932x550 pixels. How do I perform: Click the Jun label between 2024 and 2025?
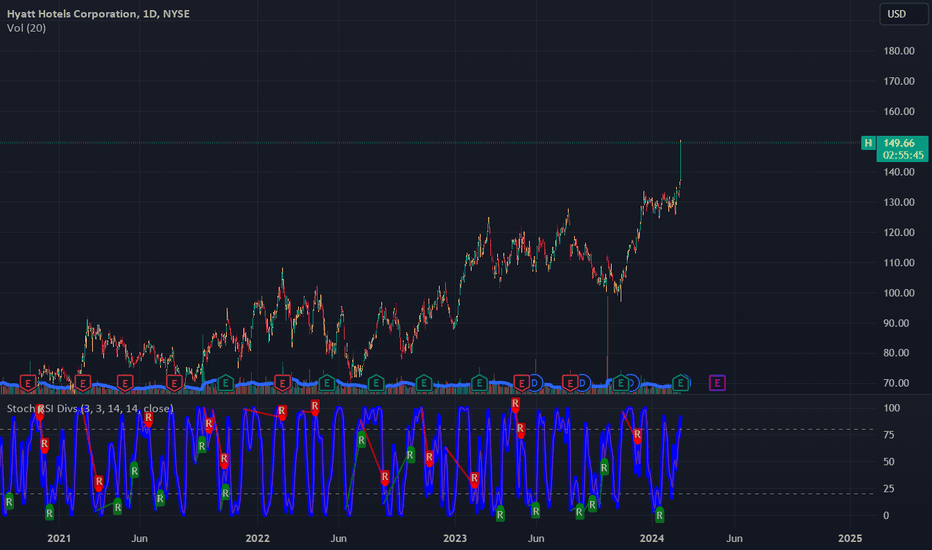click(734, 538)
